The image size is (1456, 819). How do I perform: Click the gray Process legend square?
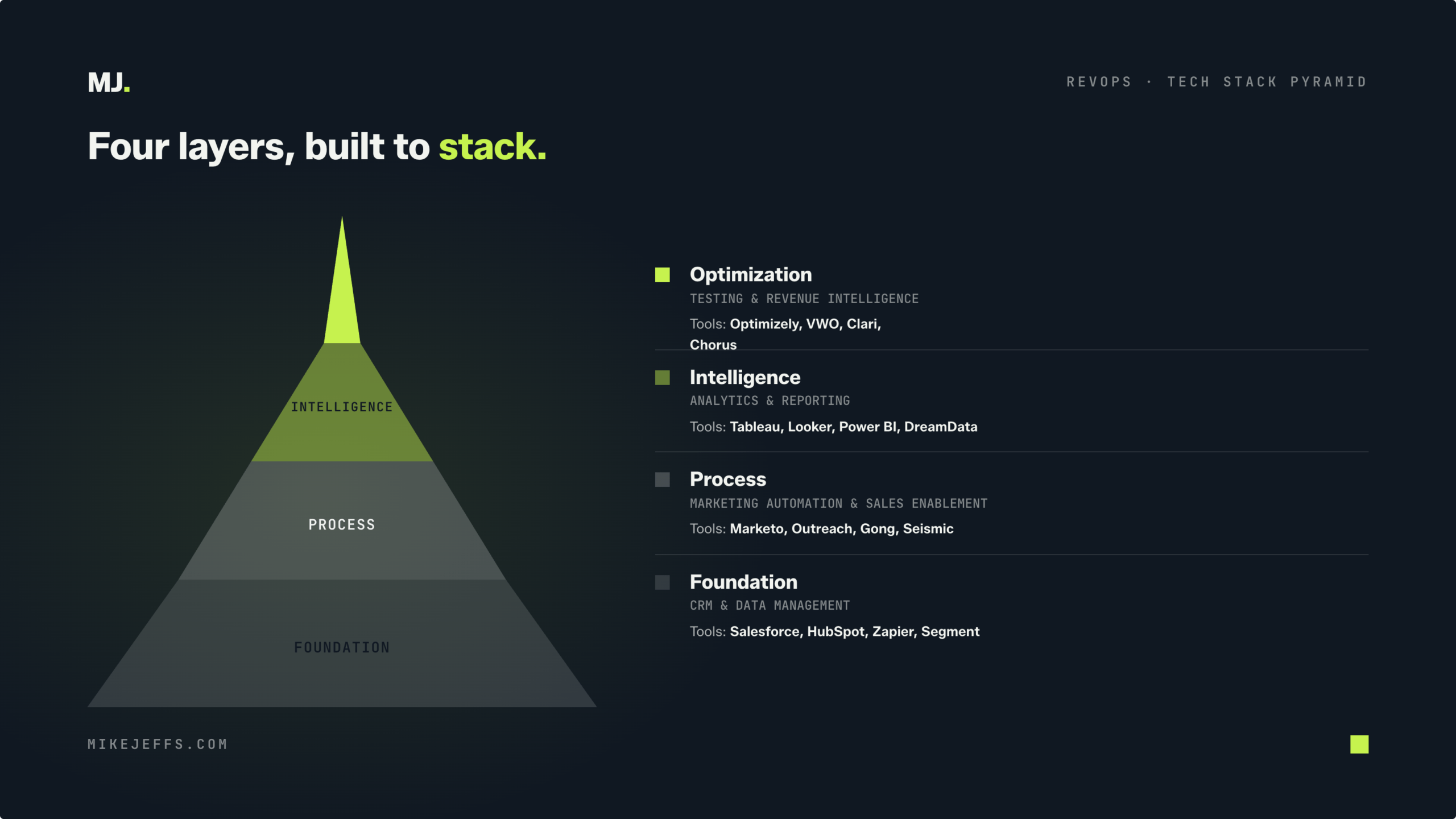pyautogui.click(x=662, y=479)
